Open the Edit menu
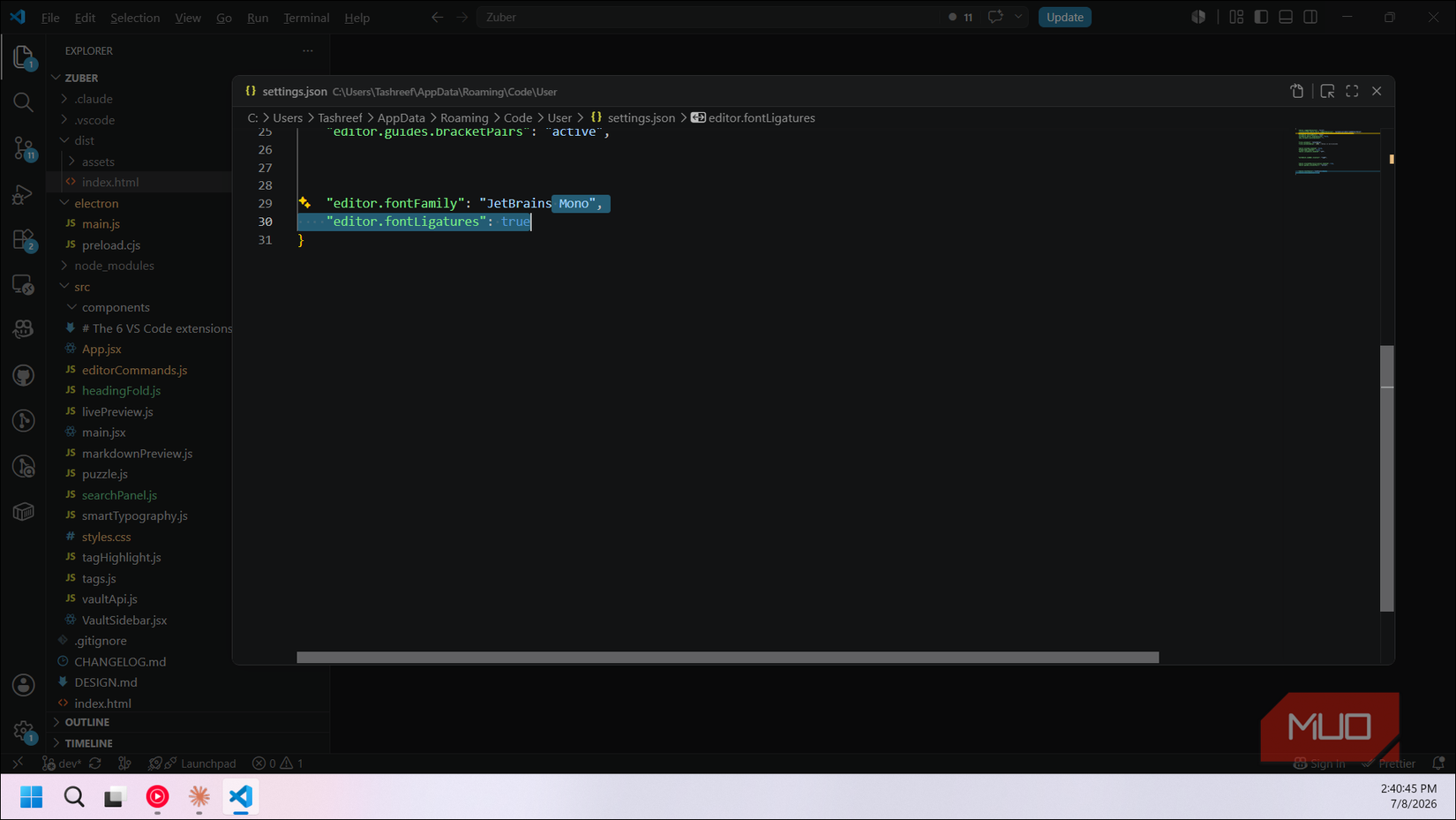This screenshot has width=1456, height=820. (85, 18)
